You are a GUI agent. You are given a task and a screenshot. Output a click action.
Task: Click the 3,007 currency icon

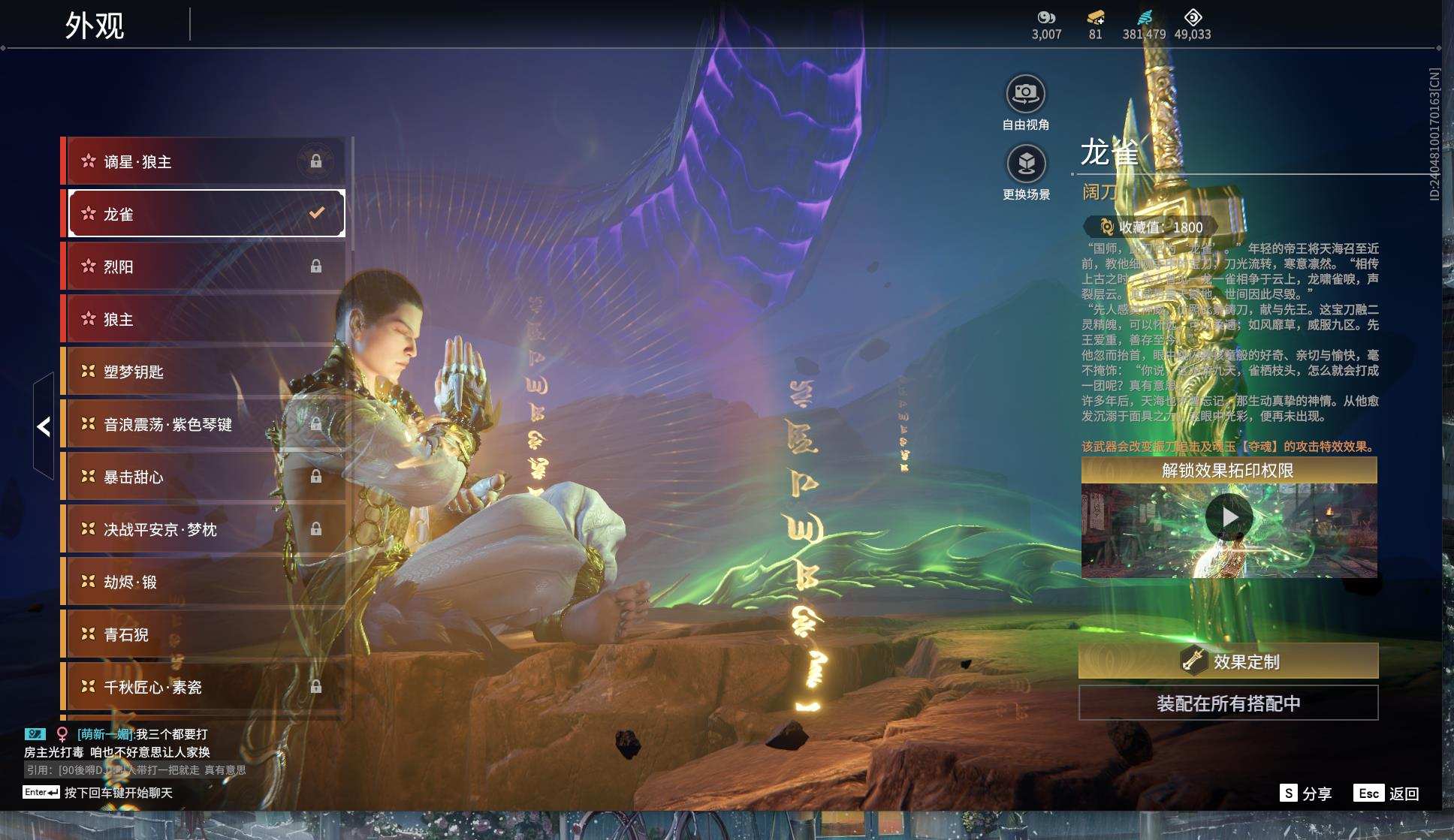1046,17
